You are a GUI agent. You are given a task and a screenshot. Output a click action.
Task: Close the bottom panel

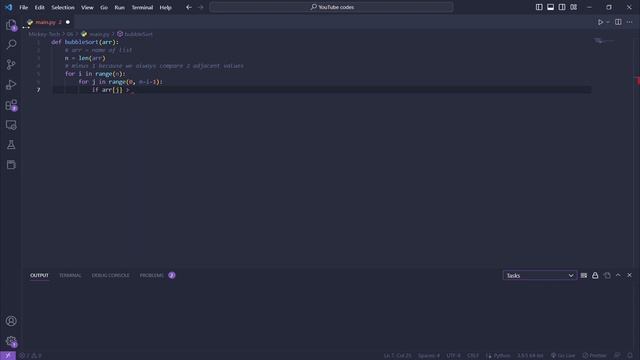629,276
